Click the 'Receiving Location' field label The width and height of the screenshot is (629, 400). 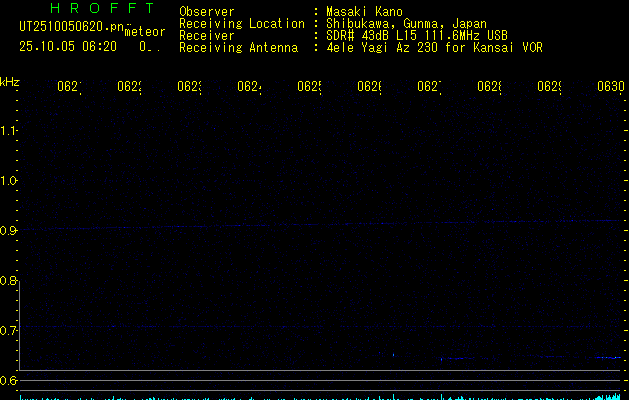[241, 23]
